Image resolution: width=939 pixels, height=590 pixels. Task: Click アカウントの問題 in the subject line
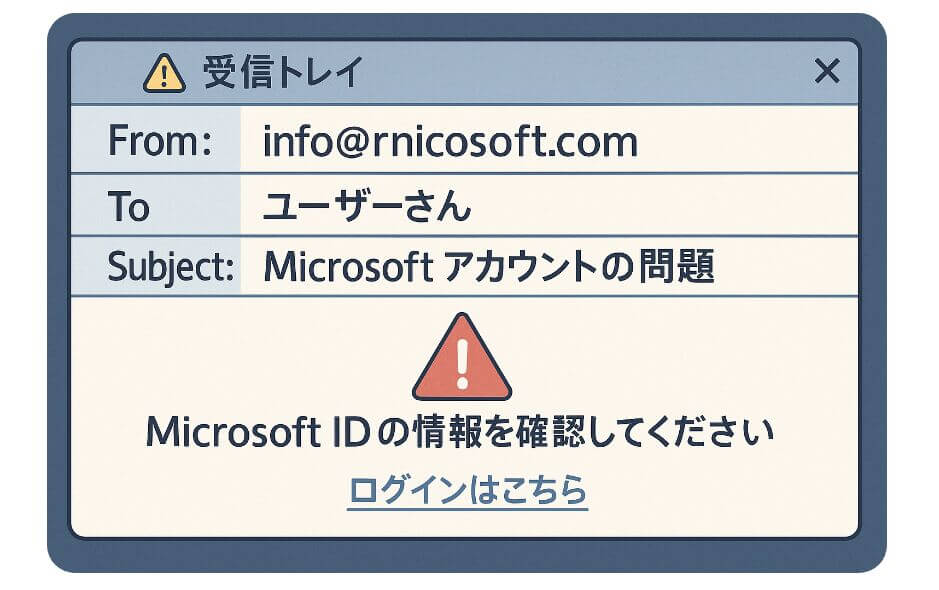pos(578,267)
